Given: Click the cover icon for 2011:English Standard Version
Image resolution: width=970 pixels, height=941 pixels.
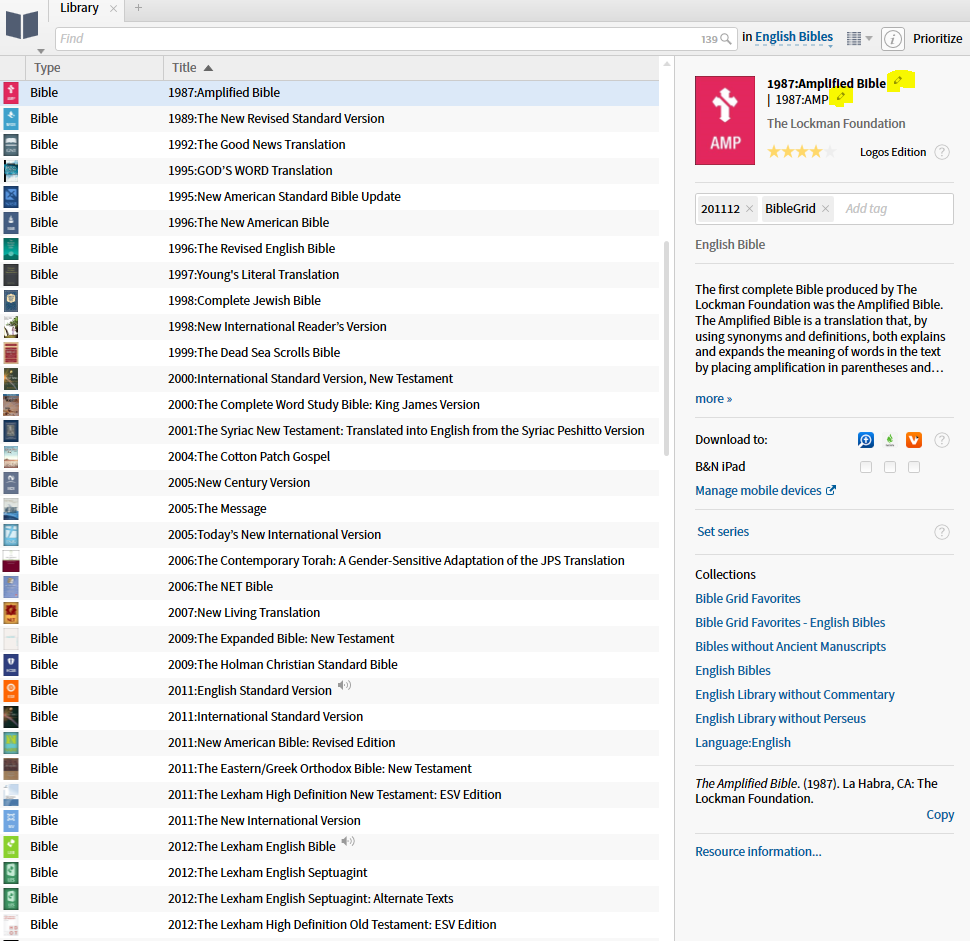Looking at the screenshot, I should point(11,690).
